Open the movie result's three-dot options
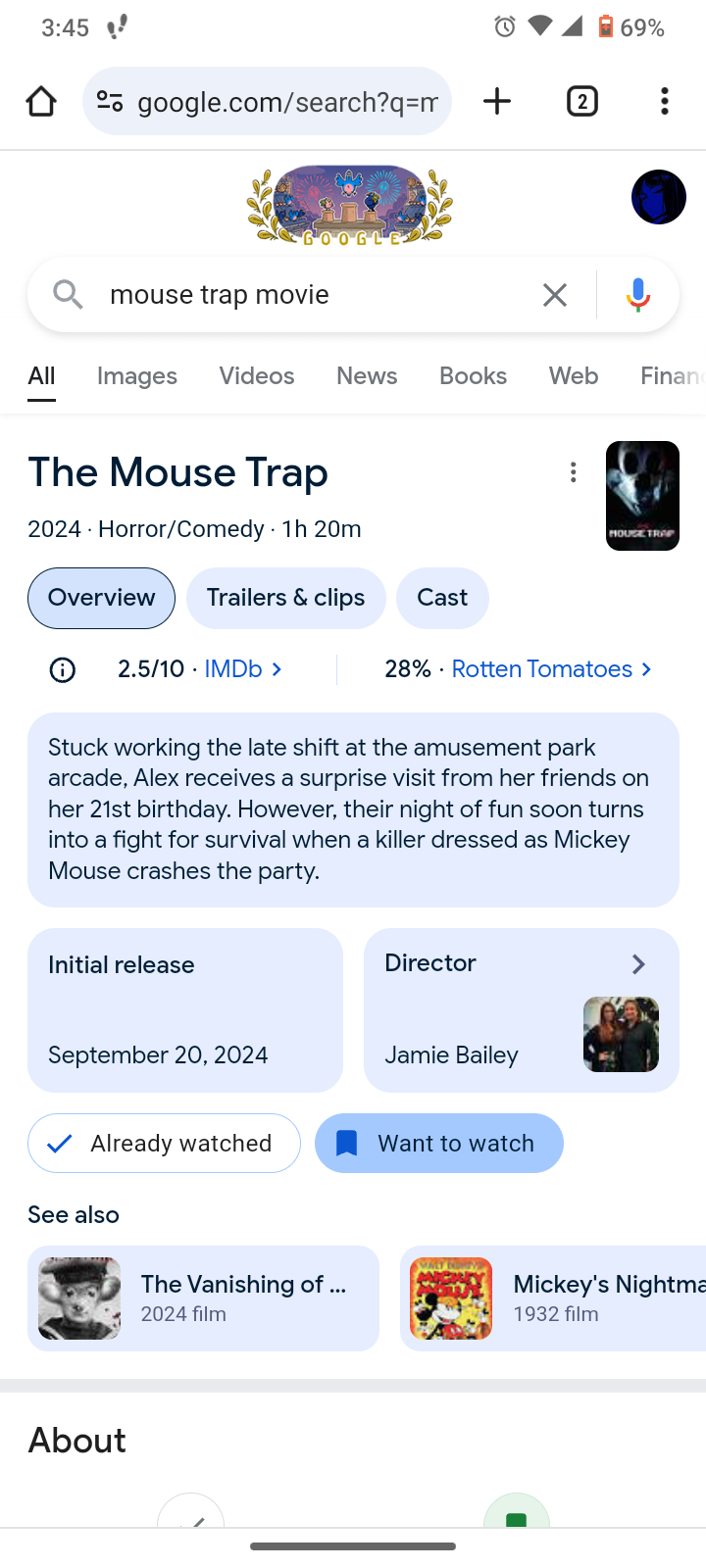The width and height of the screenshot is (706, 1568). point(573,472)
